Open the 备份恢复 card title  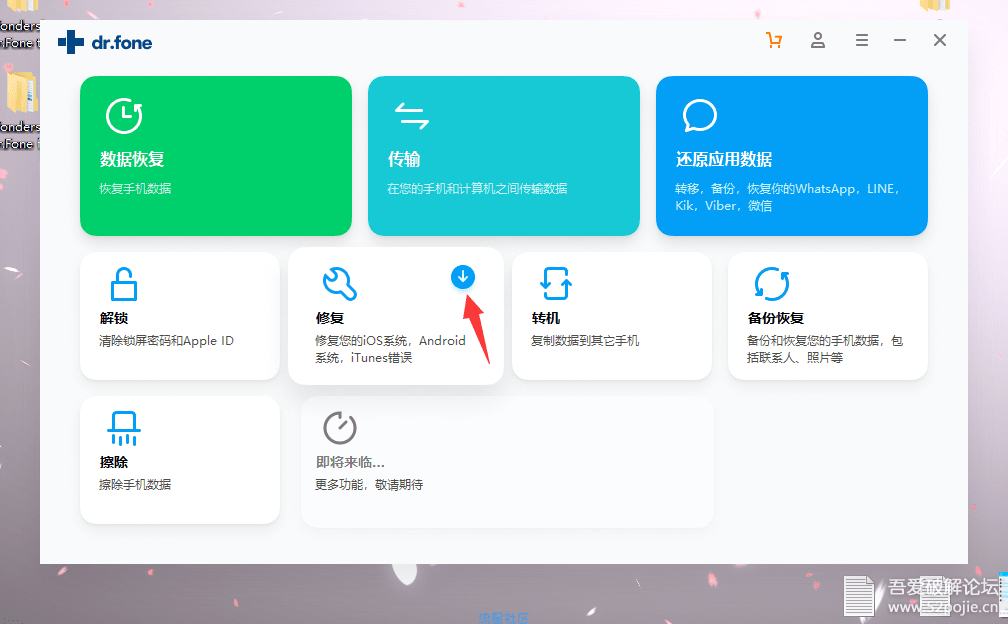coord(776,318)
